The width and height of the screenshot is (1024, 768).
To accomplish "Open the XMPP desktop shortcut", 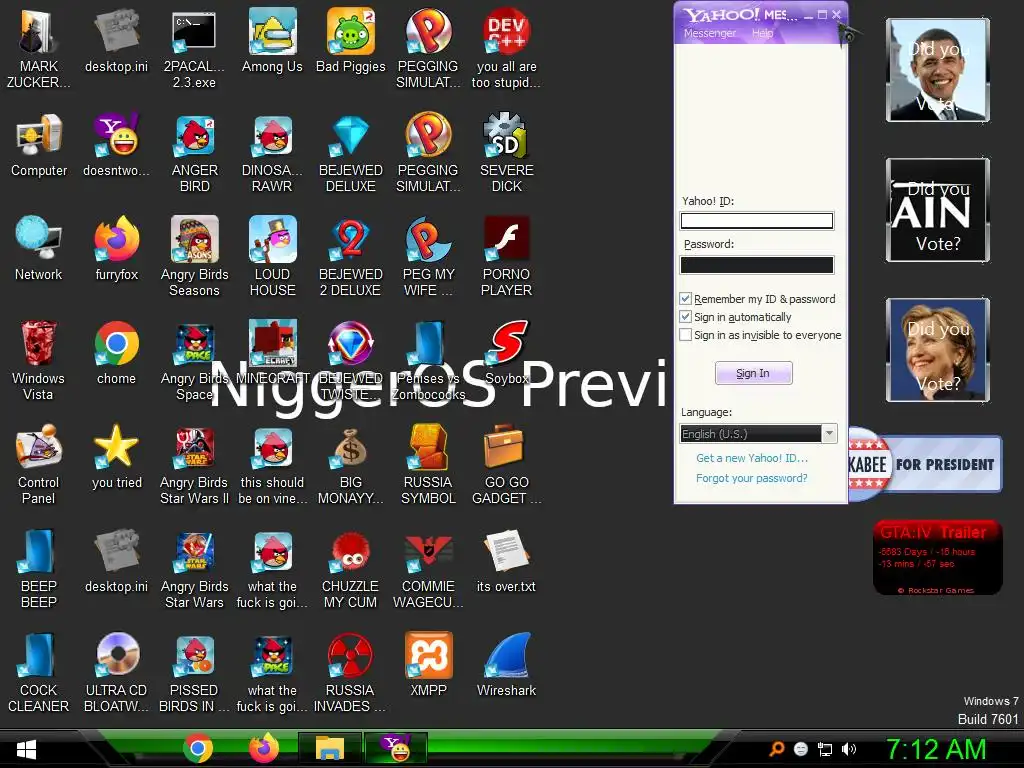I will coord(428,665).
